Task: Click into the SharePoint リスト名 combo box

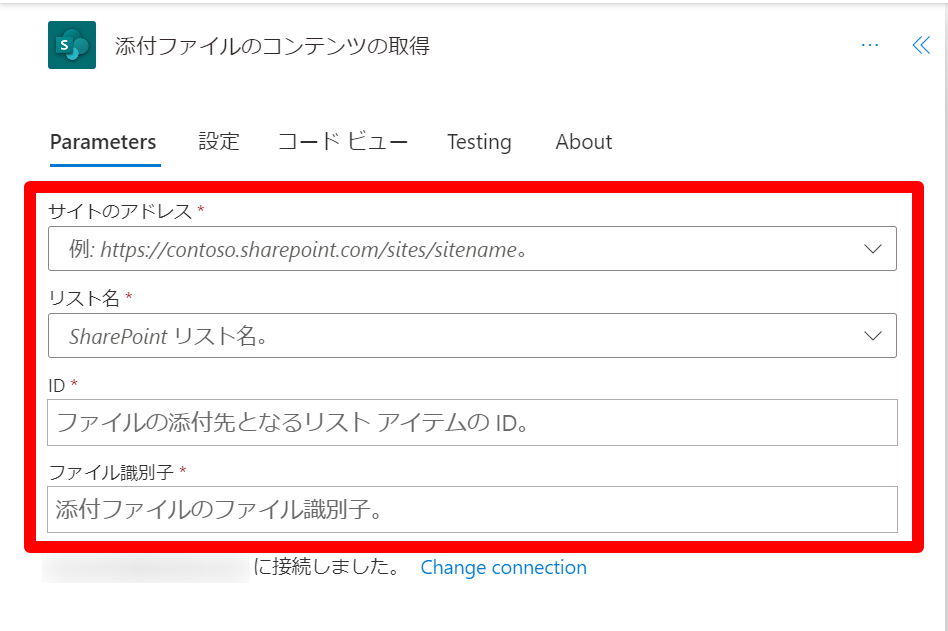Action: point(450,336)
